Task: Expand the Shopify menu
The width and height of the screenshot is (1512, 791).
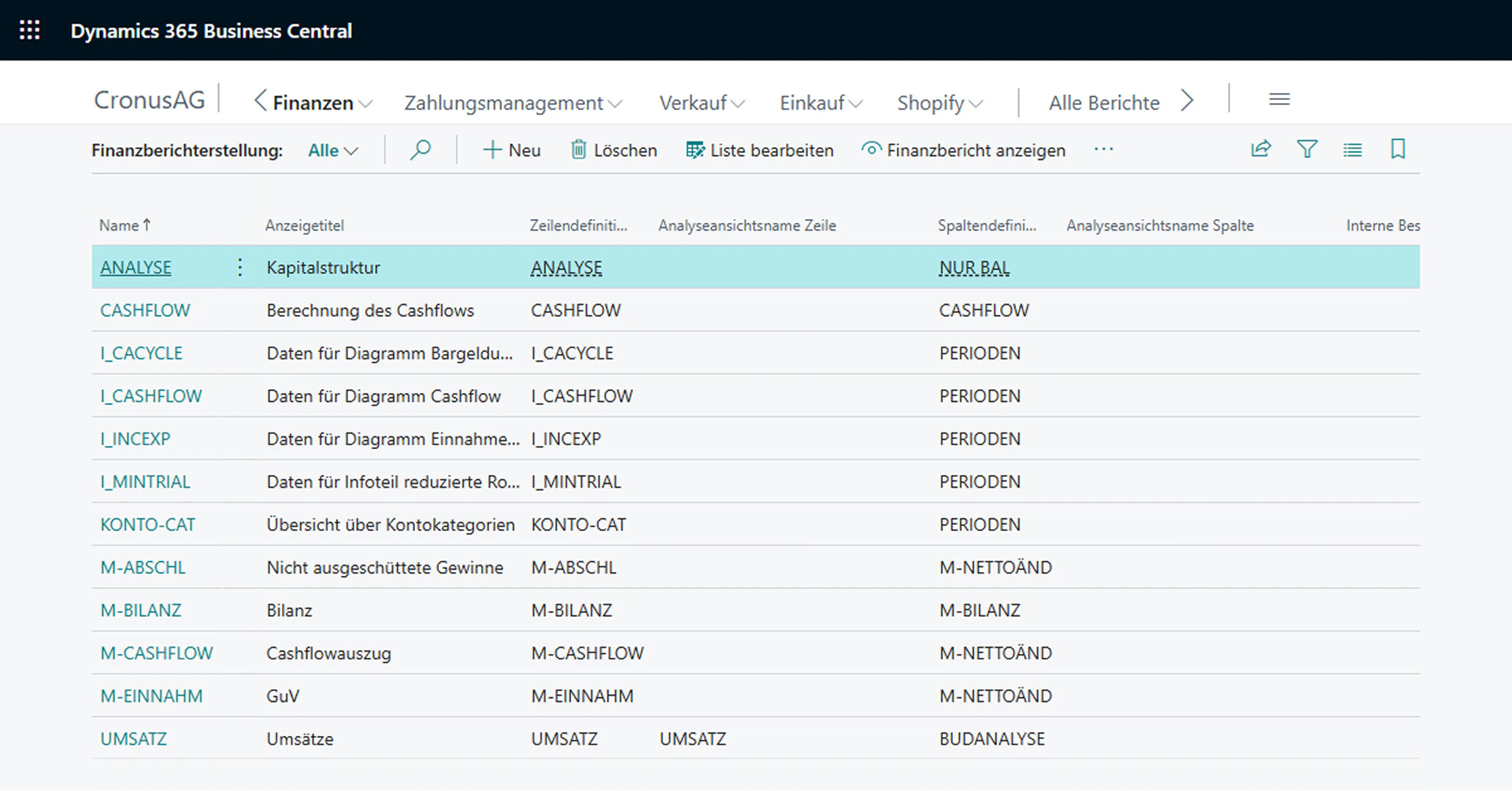Action: 940,102
